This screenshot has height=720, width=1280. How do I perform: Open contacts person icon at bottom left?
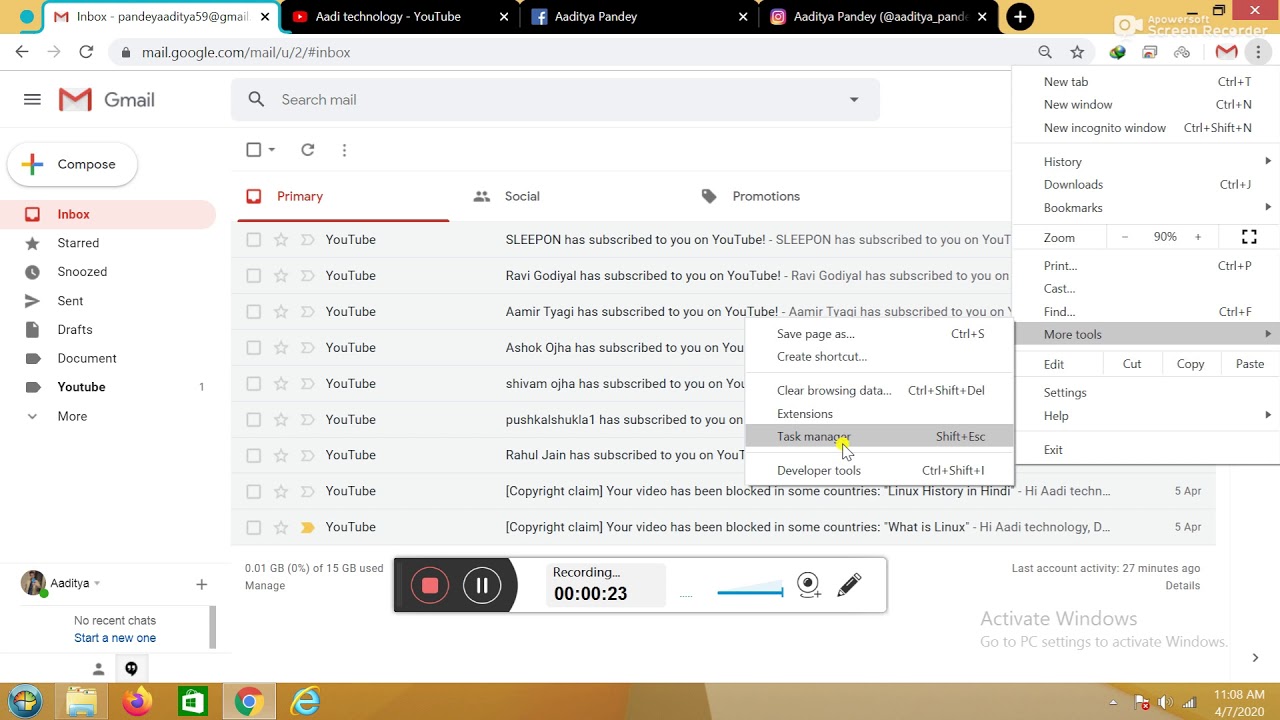tap(98, 669)
